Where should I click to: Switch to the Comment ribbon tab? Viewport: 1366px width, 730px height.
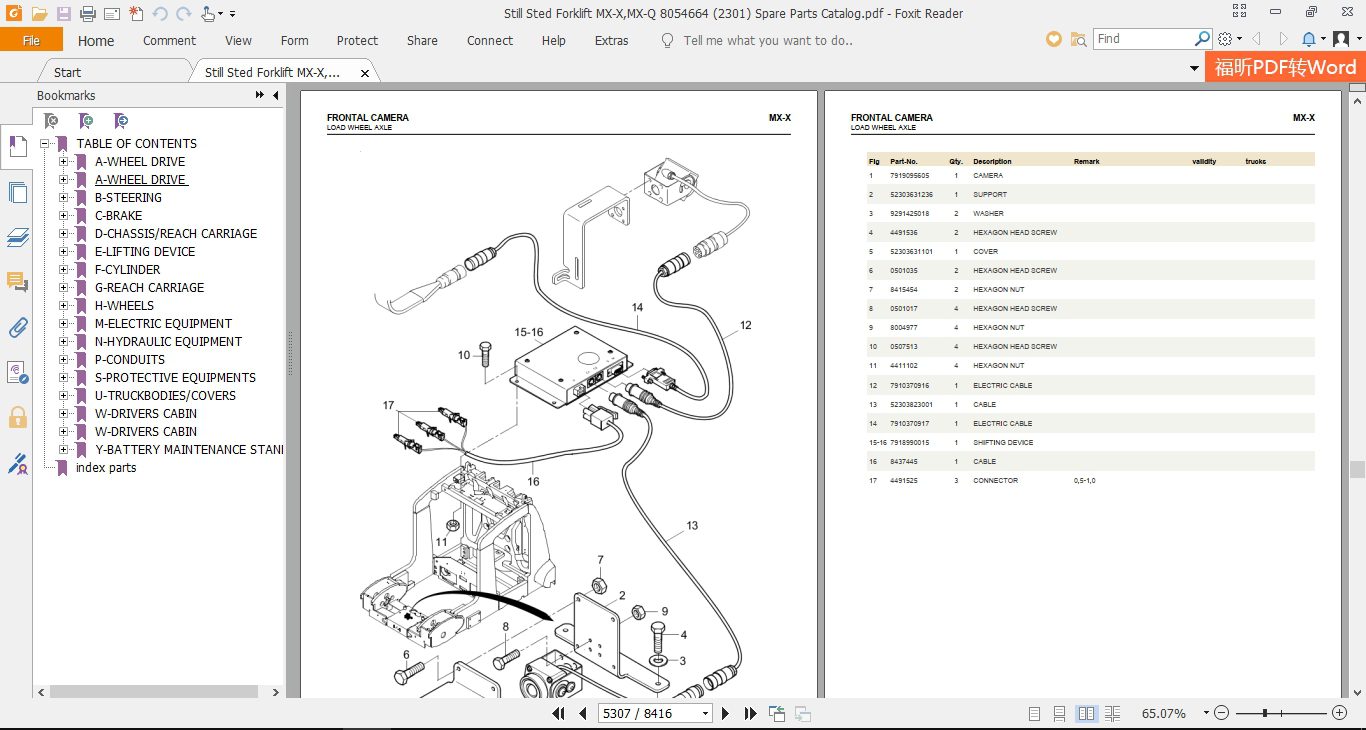coord(169,40)
